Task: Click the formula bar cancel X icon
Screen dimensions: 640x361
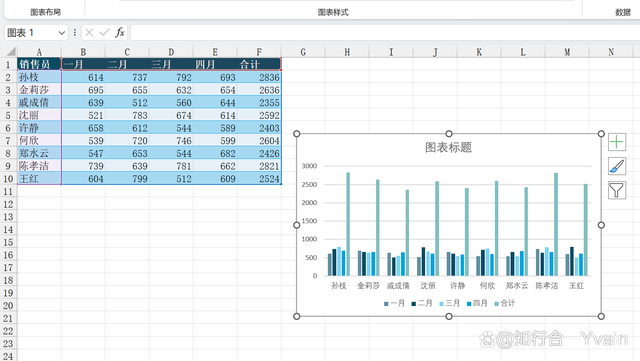Action: pyautogui.click(x=89, y=32)
